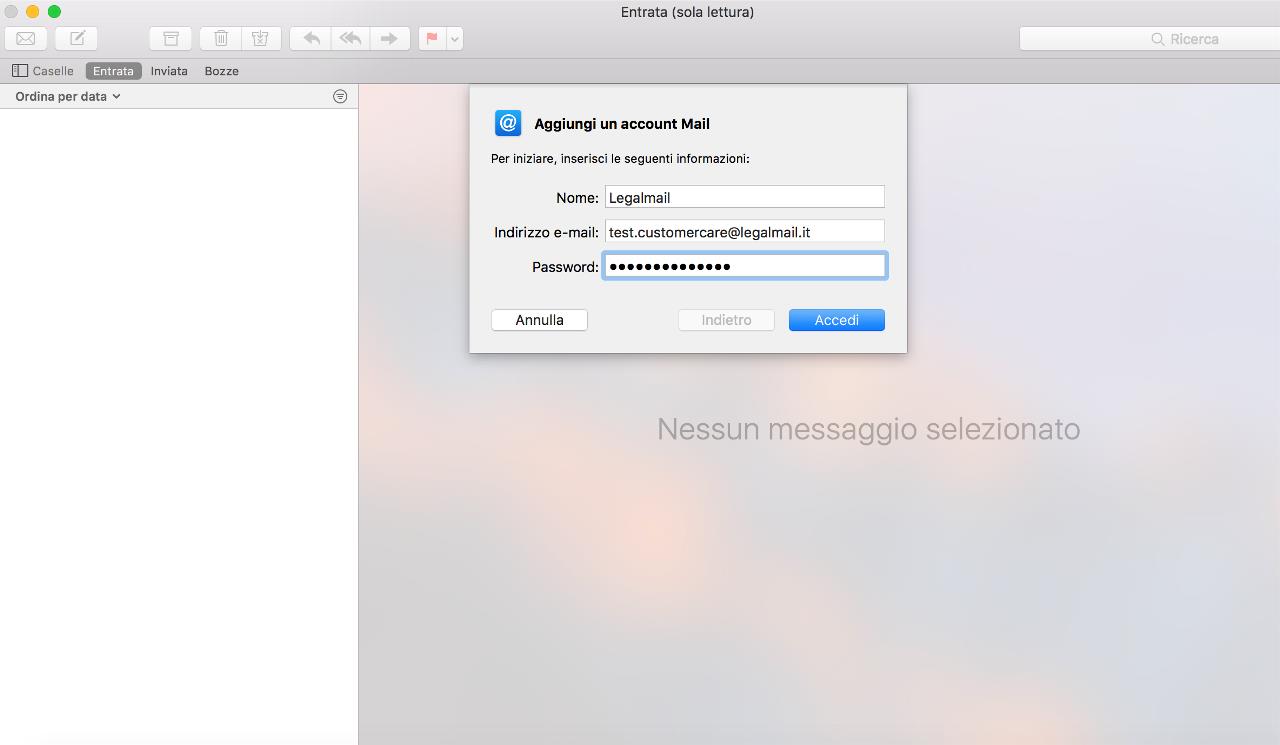Click the trash Delete icon

click(x=221, y=39)
